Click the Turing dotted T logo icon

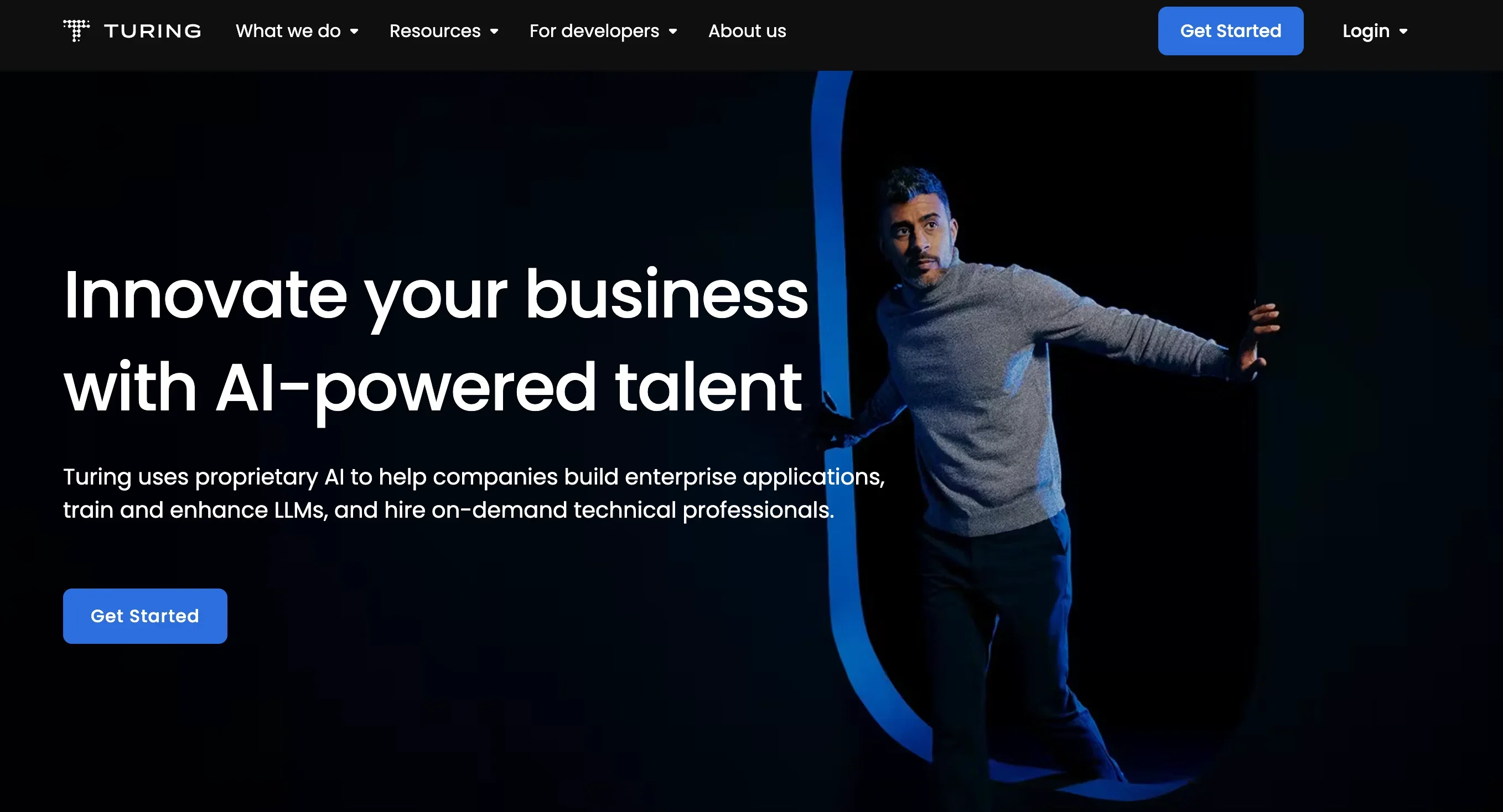pos(76,31)
